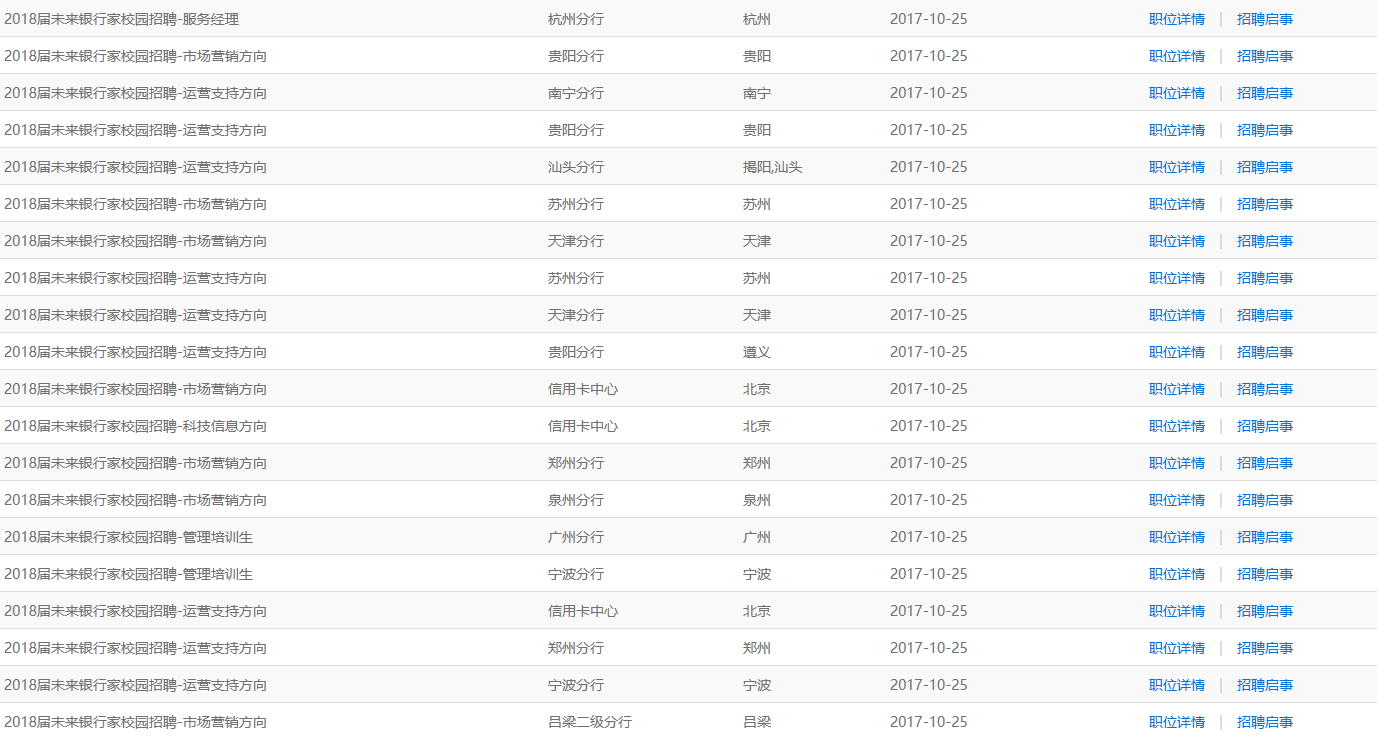Screen dimensions: 1392x752
Task: Open 招聘启事 for 泉州分行 市场营销方向
Action: click(x=1264, y=500)
